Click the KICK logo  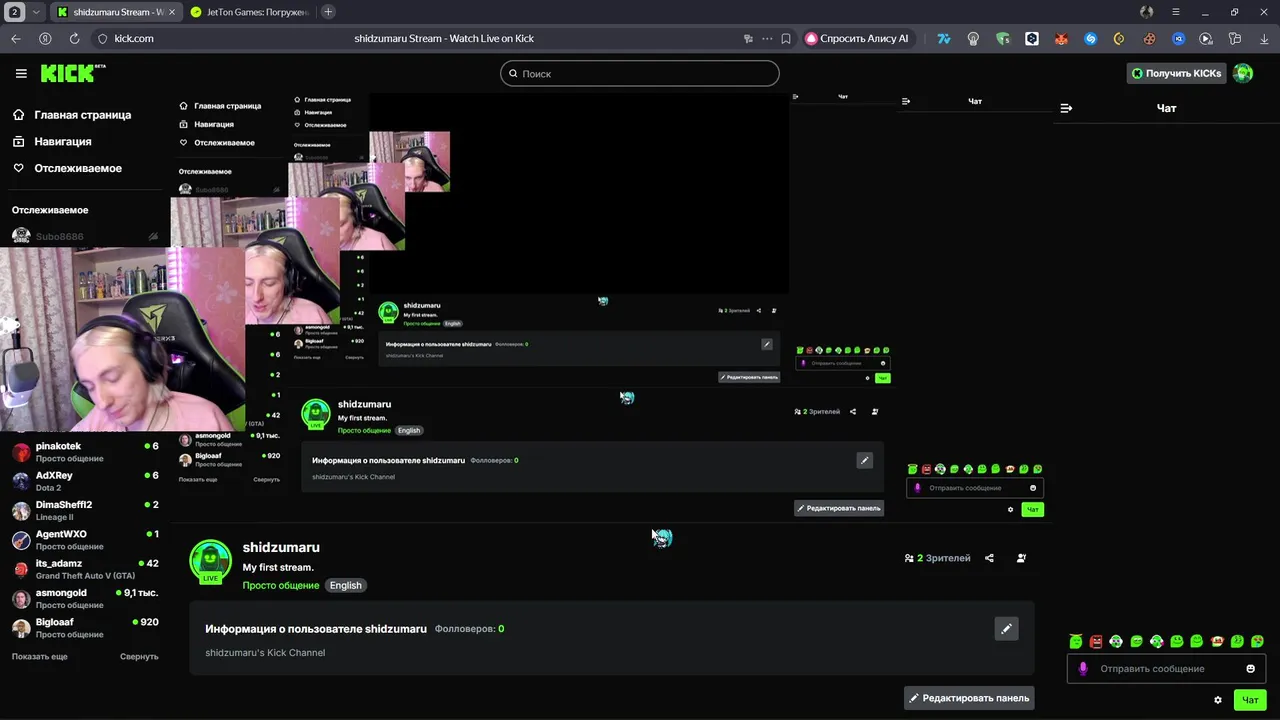[x=72, y=73]
